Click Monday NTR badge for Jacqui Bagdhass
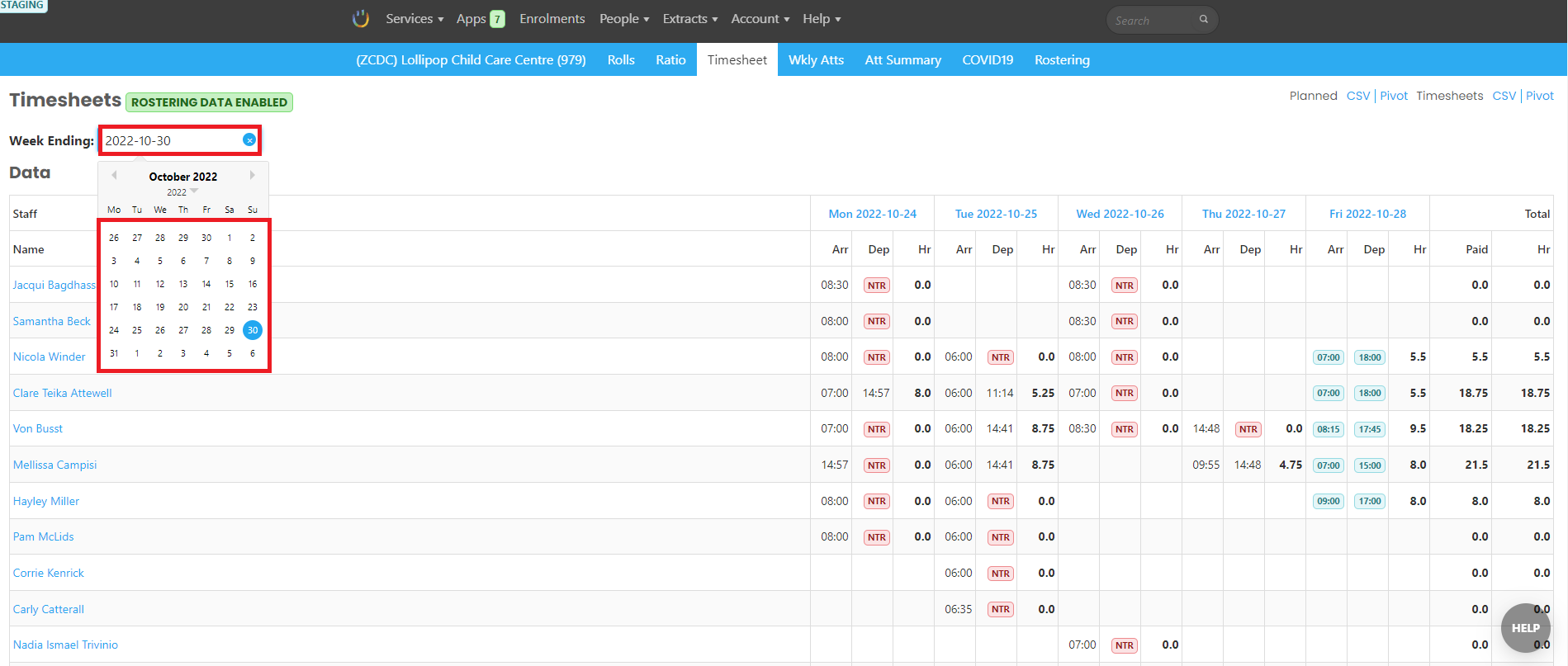The height and width of the screenshot is (666, 1568). point(877,286)
